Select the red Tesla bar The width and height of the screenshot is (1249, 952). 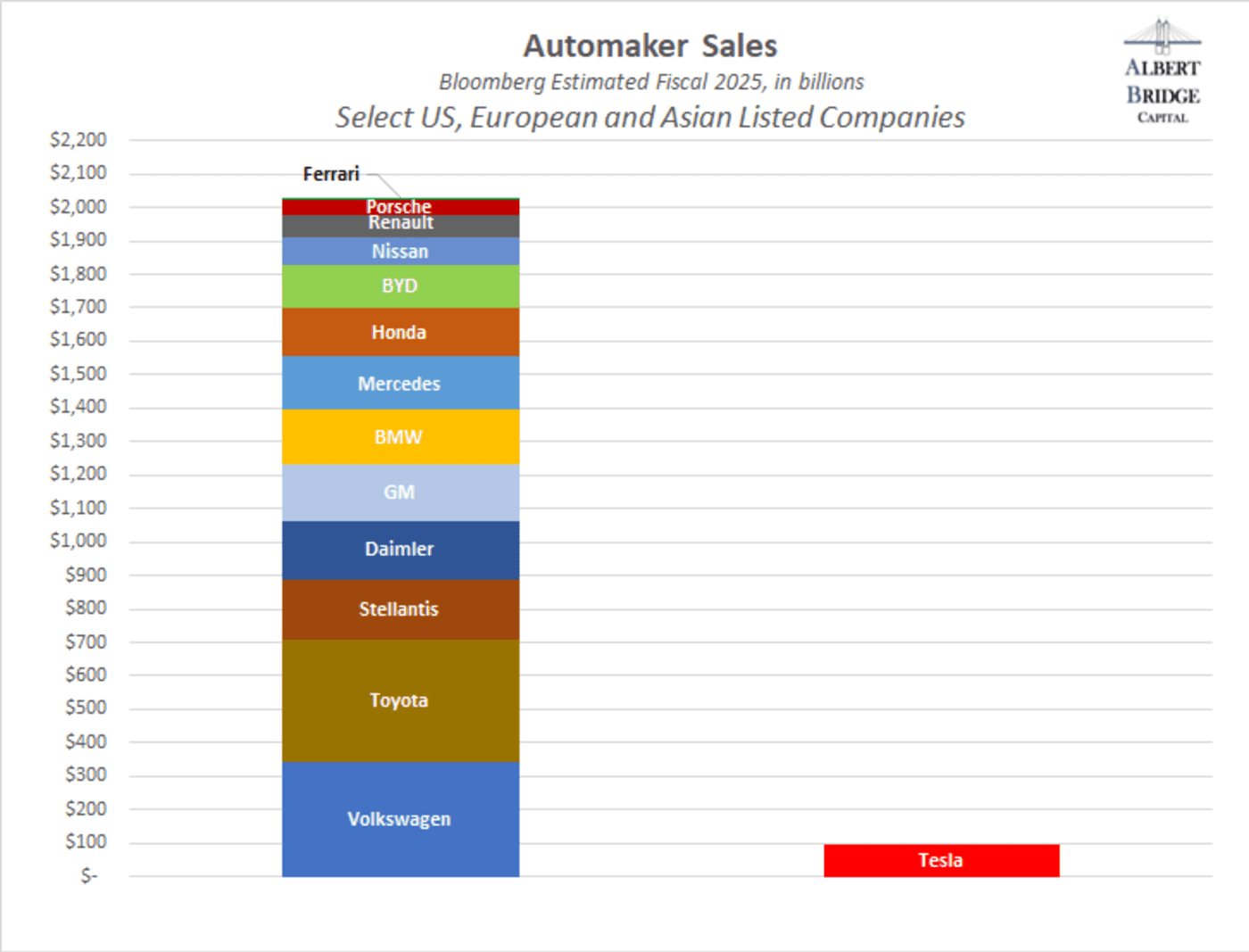pyautogui.click(x=941, y=860)
